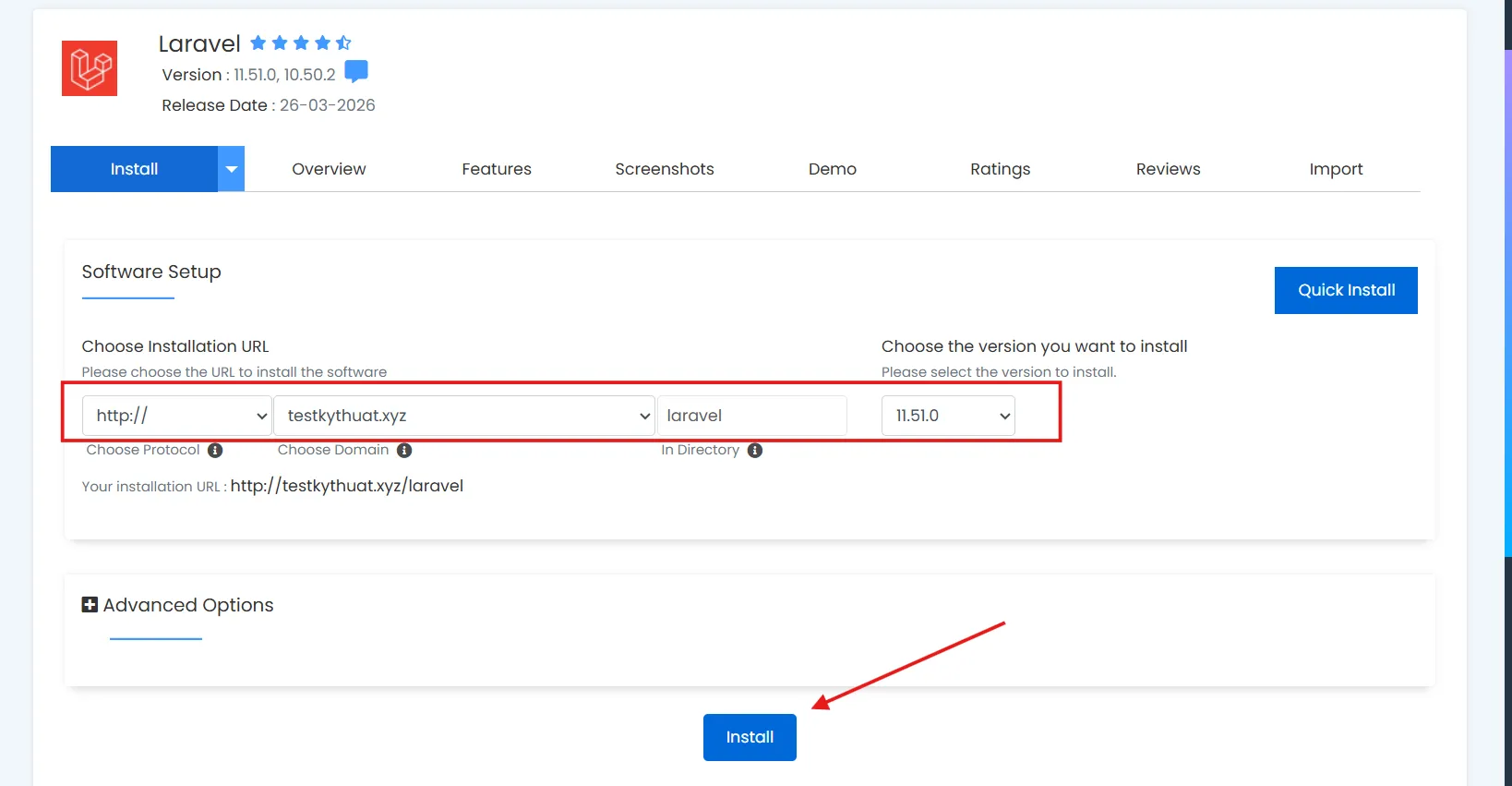
Task: Click the 'Choose the version you want to install' label
Action: [1035, 346]
